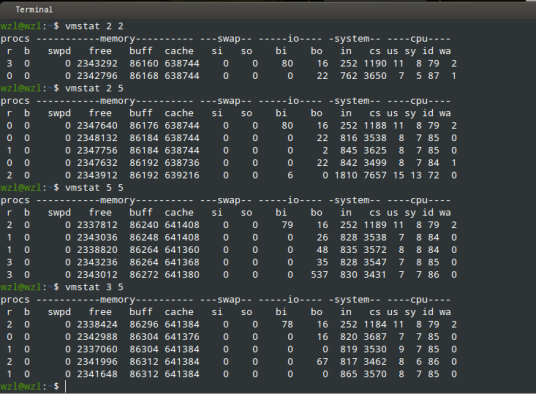Click interrupts value 1810

tap(346, 176)
